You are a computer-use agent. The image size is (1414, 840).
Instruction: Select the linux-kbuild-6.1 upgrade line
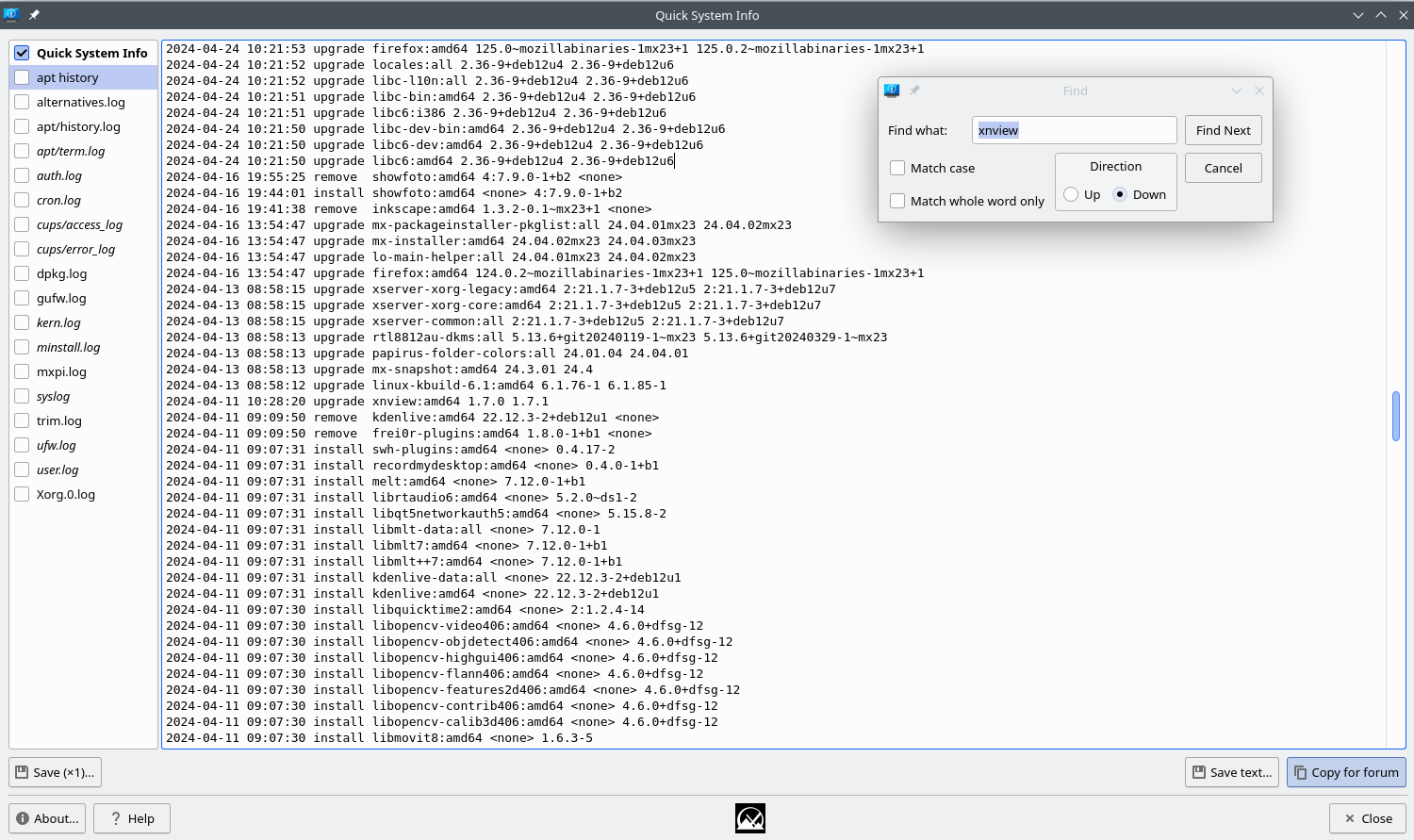417,386
